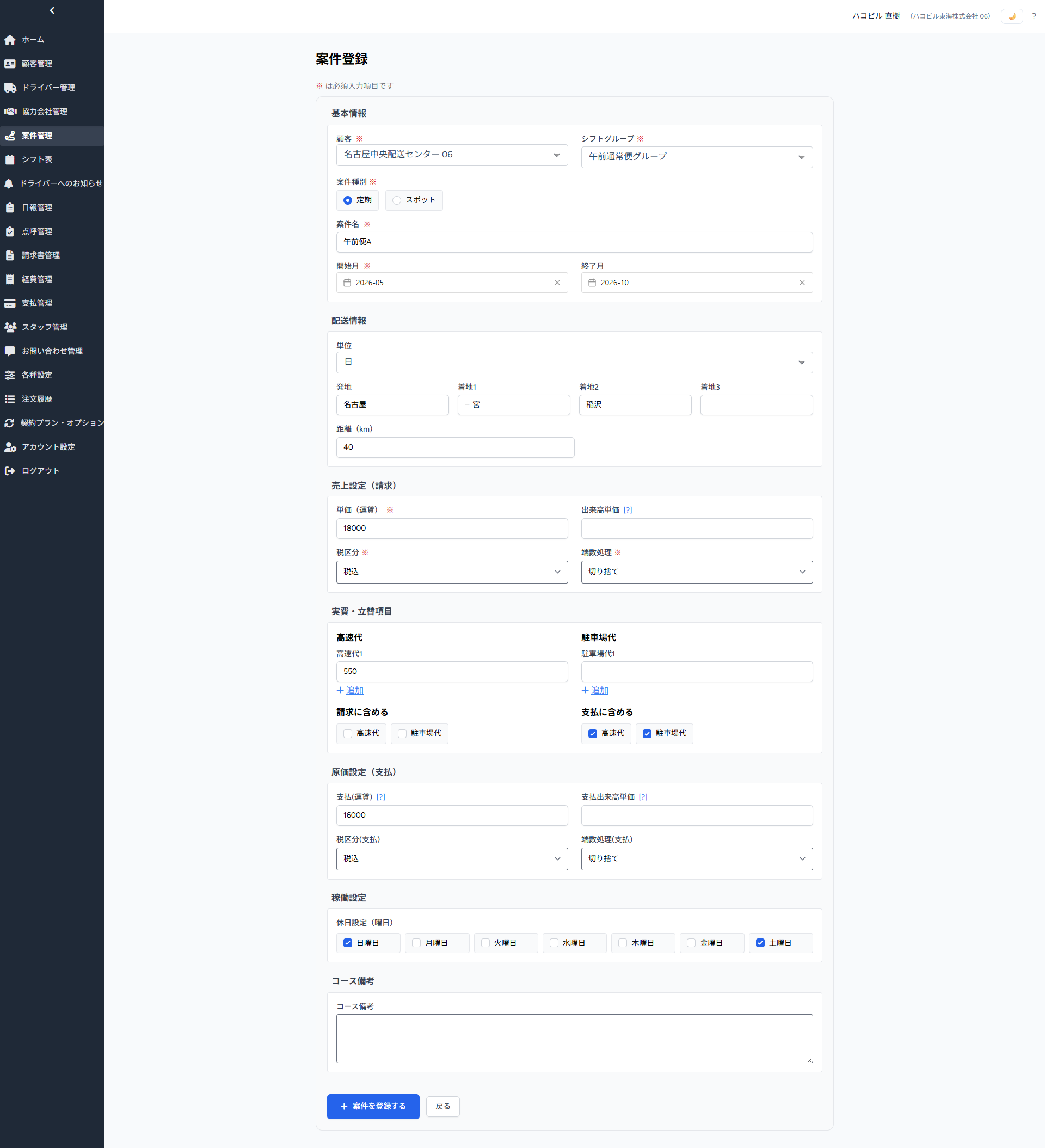Open 各種設定 in the sidebar
Image resolution: width=1045 pixels, height=1148 pixels.
(x=52, y=375)
